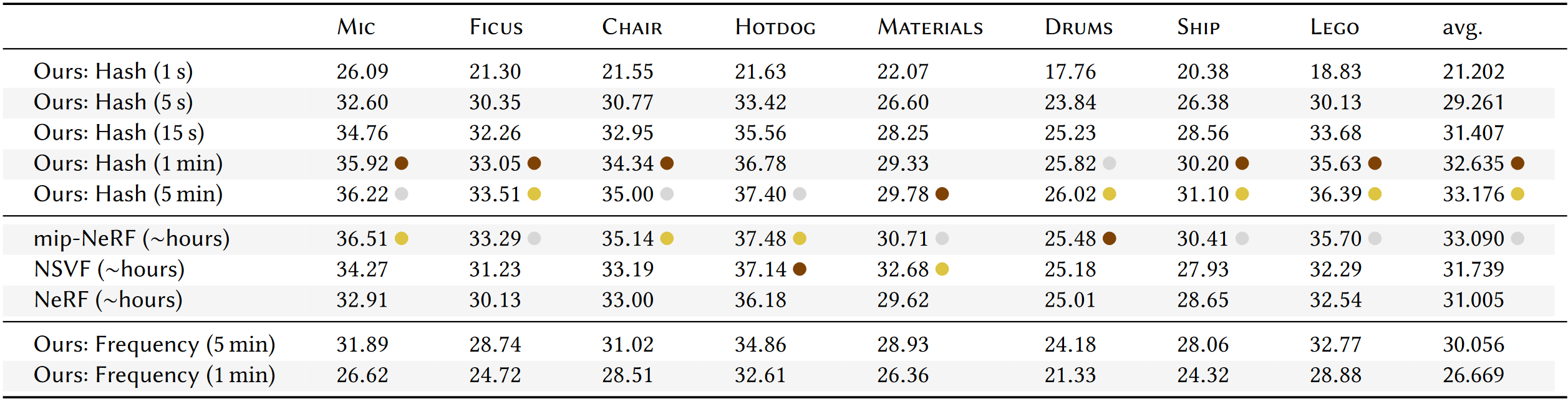Screen dimensions: 1568x399
Task: Click the bronze dot next to 35.92
Action: tap(402, 163)
